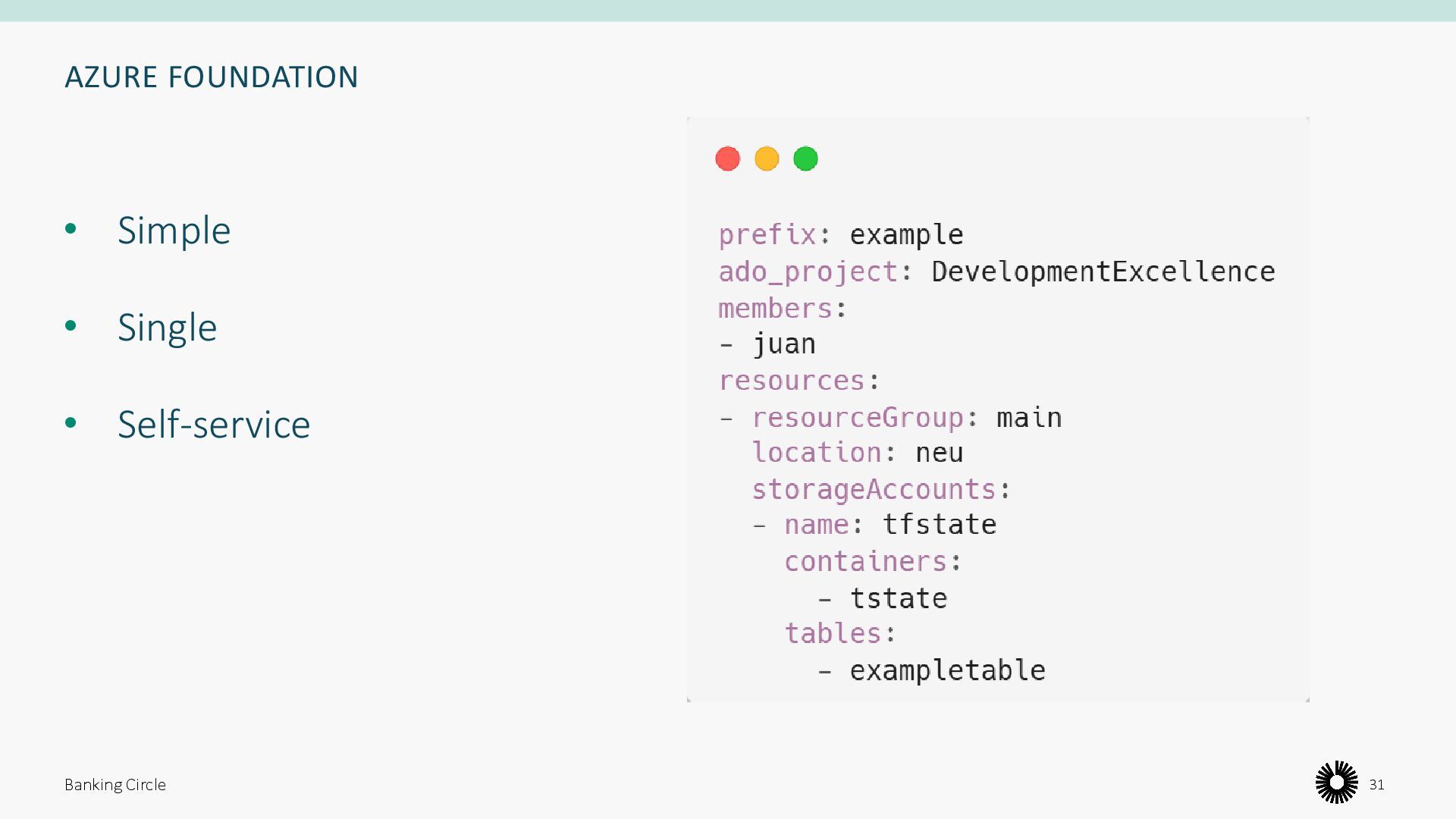1456x819 pixels.
Task: Click the Banking Circle footer text
Action: 115,785
